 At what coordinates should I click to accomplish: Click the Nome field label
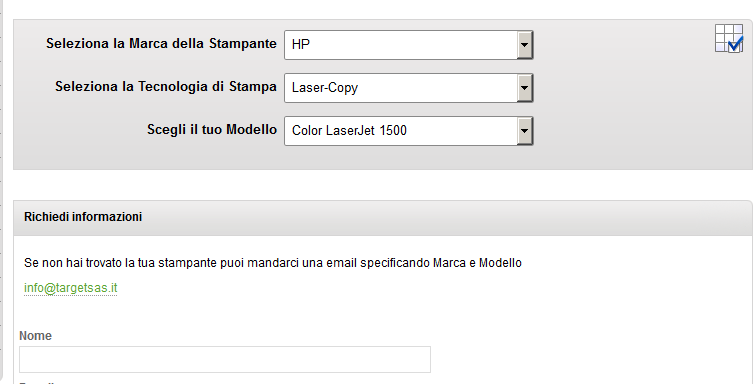35,336
